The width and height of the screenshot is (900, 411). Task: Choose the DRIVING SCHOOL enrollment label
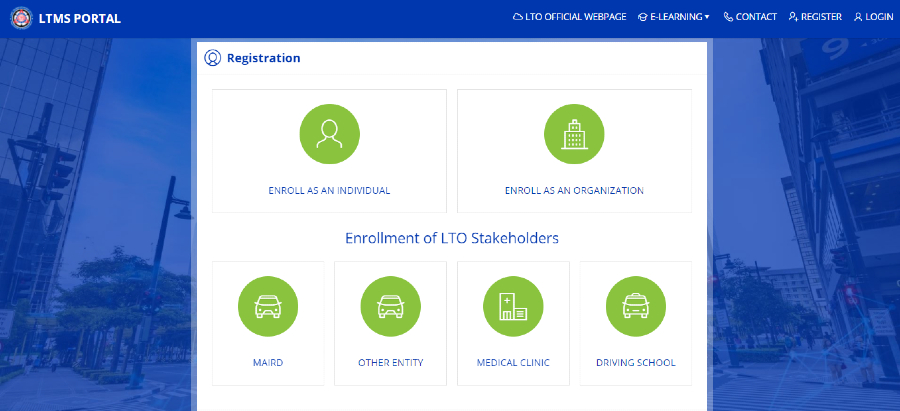coord(636,363)
